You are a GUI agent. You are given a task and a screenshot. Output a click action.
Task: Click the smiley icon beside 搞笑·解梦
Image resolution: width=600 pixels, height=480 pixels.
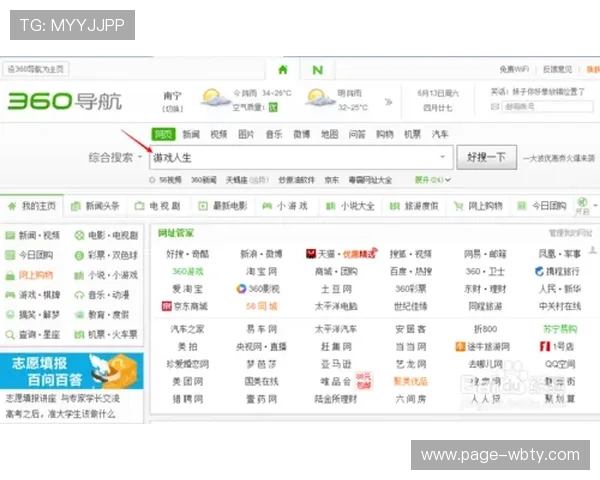[x=10, y=315]
